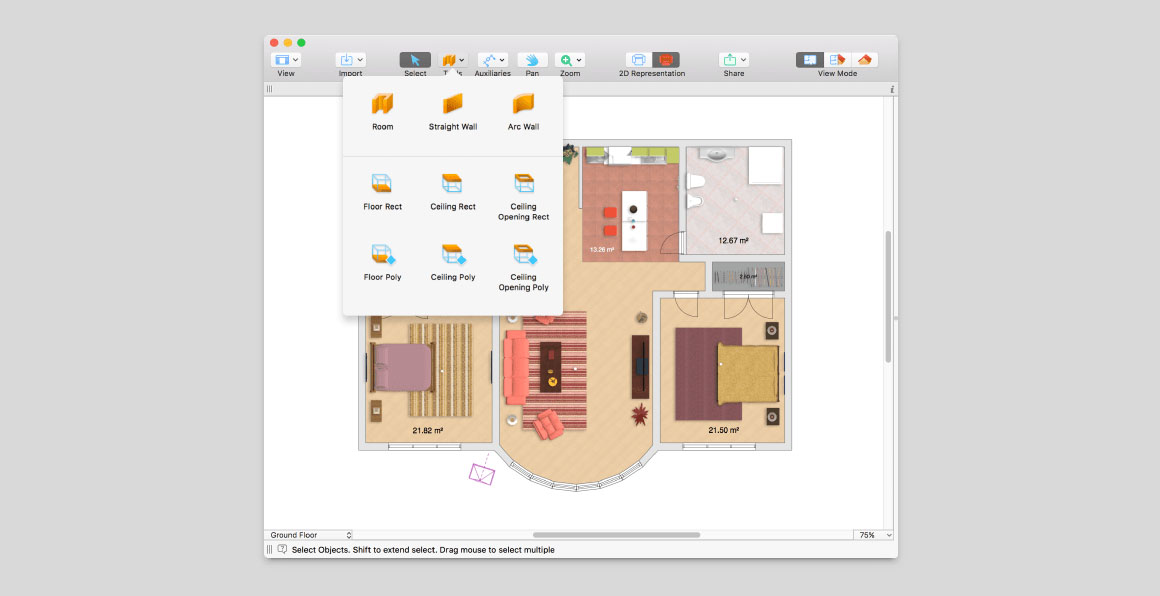Switch to 3D view mode
Screen dimensions: 1160x596
pyautogui.click(x=865, y=60)
